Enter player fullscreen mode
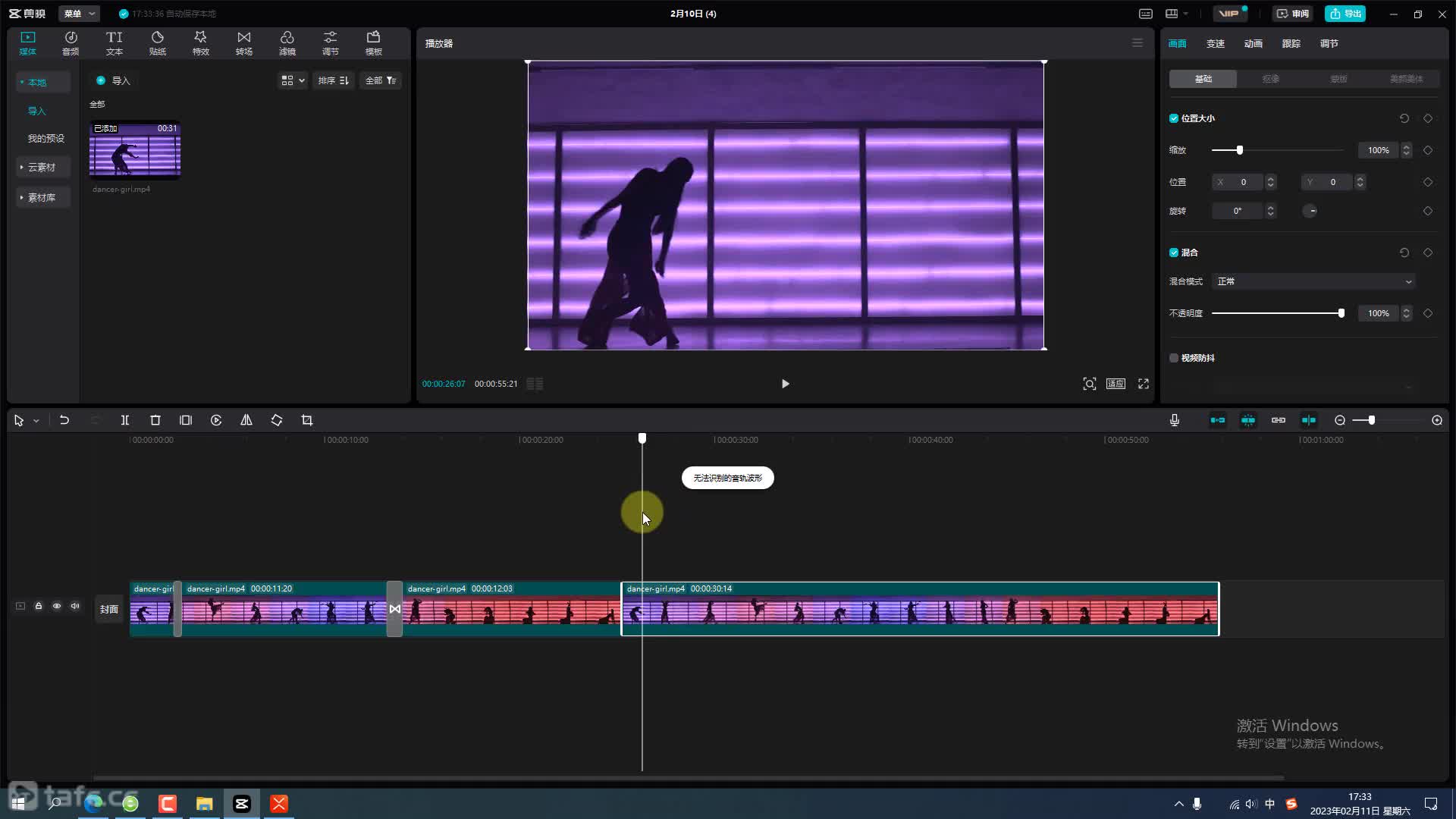The image size is (1456, 819). [1144, 384]
